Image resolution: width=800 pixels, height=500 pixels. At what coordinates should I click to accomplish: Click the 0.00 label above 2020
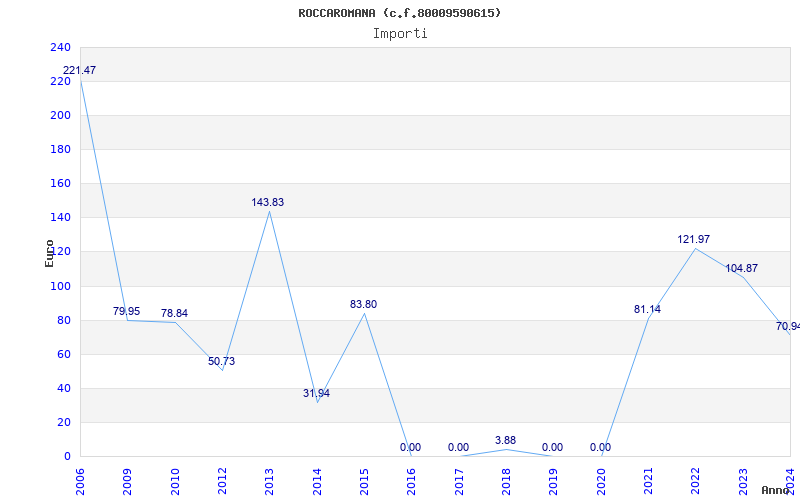pyautogui.click(x=600, y=447)
